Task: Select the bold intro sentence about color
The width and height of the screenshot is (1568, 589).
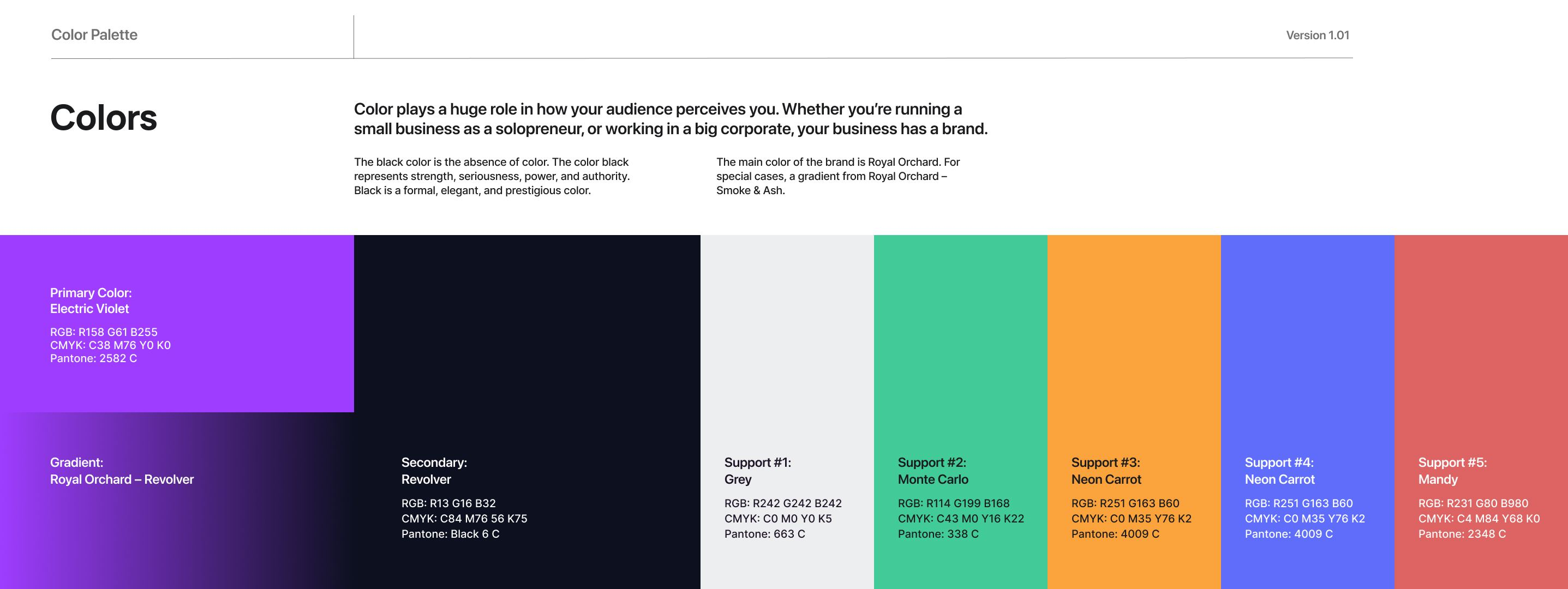Action: [671, 119]
